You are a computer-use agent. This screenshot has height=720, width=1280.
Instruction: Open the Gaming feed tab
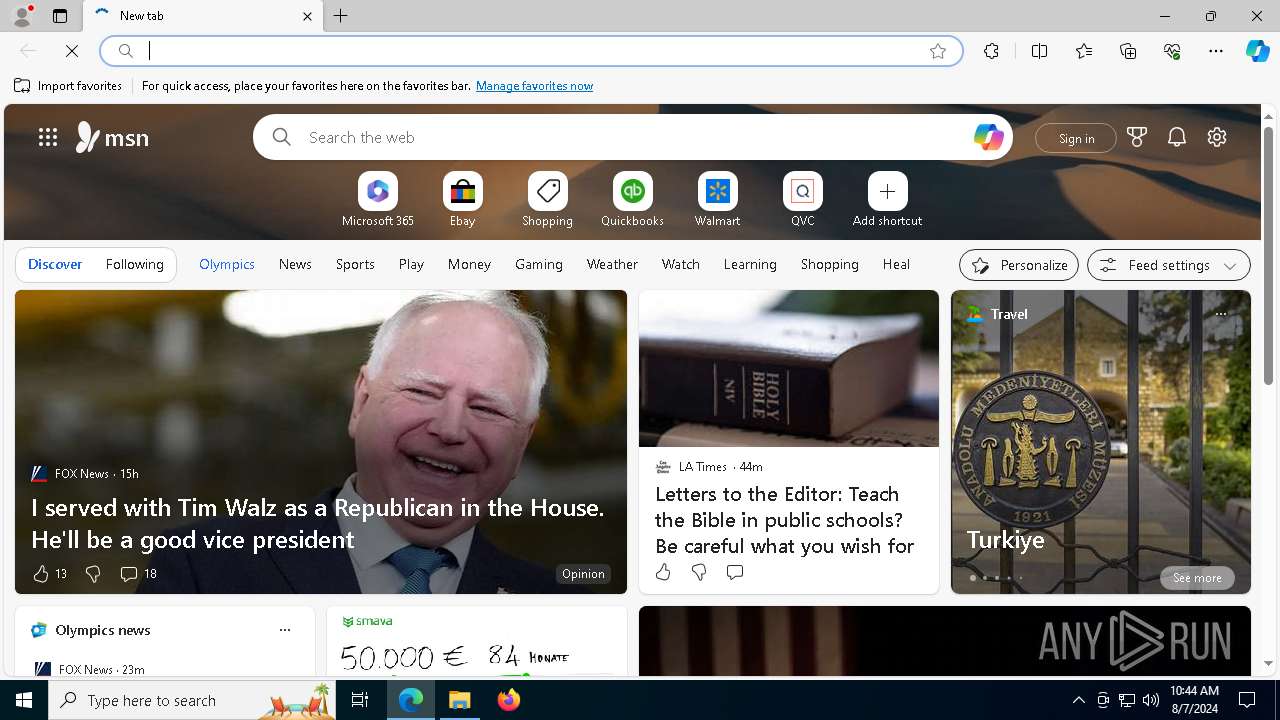(x=539, y=264)
